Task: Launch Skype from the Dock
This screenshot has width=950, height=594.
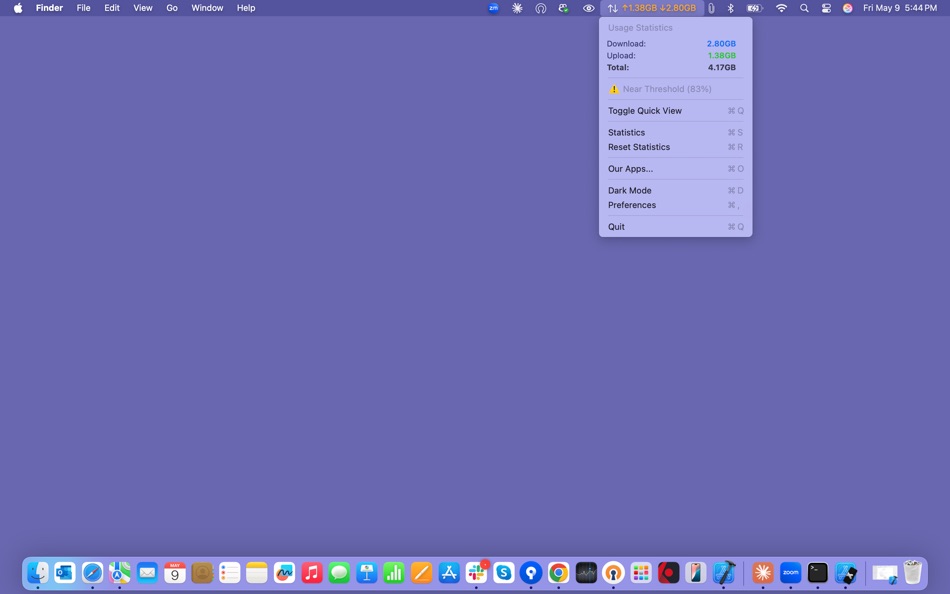Action: [x=505, y=573]
